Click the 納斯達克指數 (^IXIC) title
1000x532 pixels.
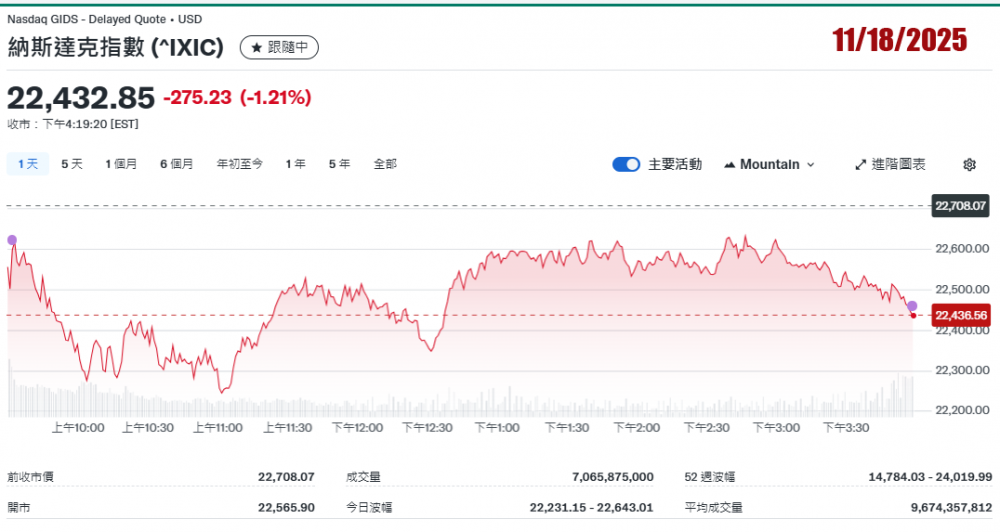point(115,47)
